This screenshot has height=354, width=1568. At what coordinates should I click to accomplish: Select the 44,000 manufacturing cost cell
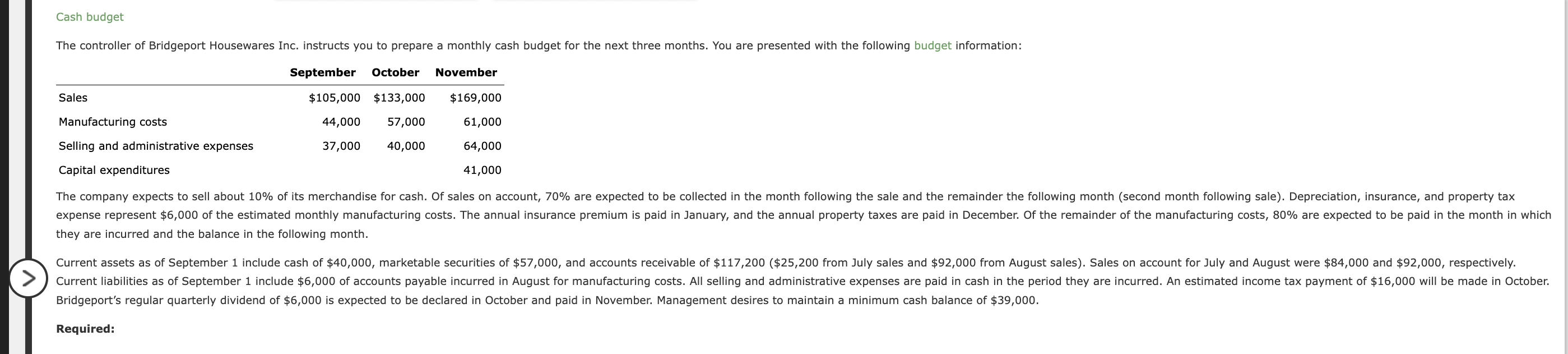(341, 122)
